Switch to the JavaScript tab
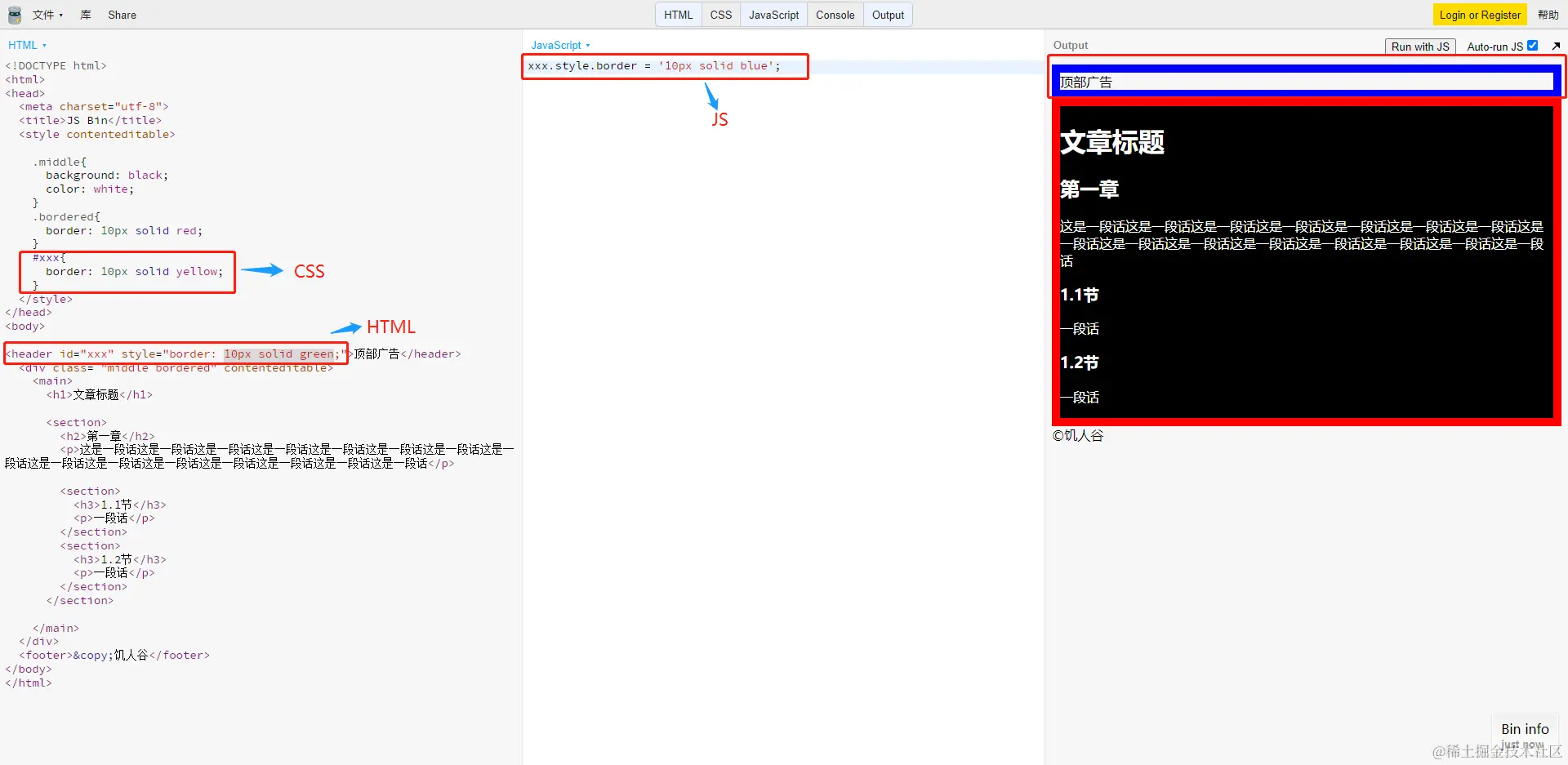The width and height of the screenshot is (1568, 765). 773,14
